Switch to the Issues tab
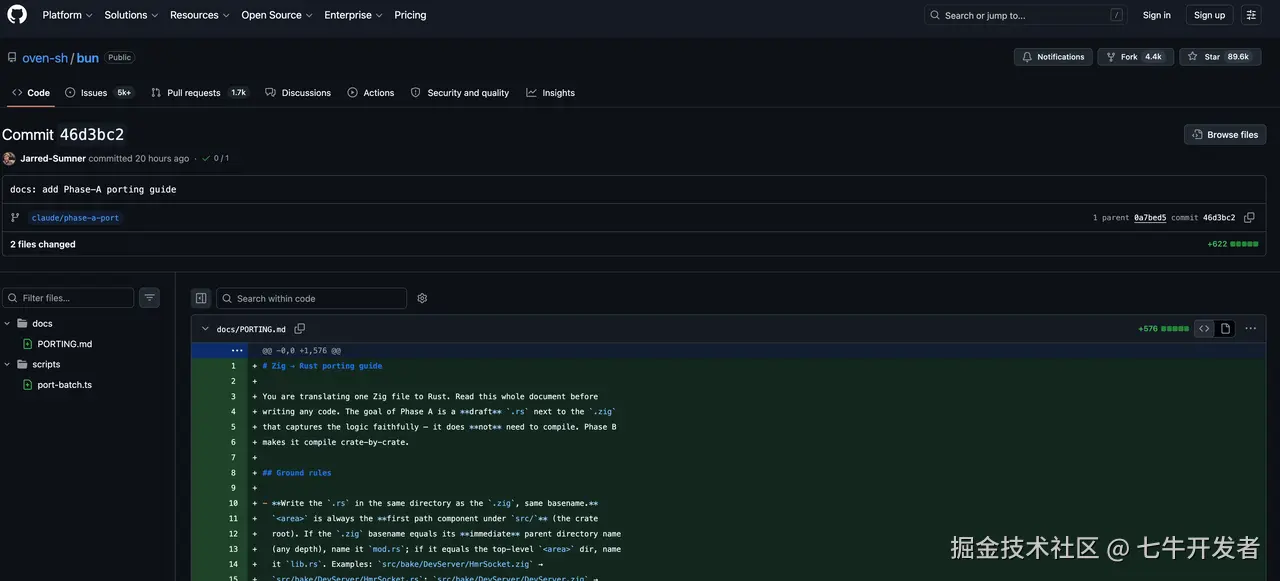1280x581 pixels. point(99,93)
